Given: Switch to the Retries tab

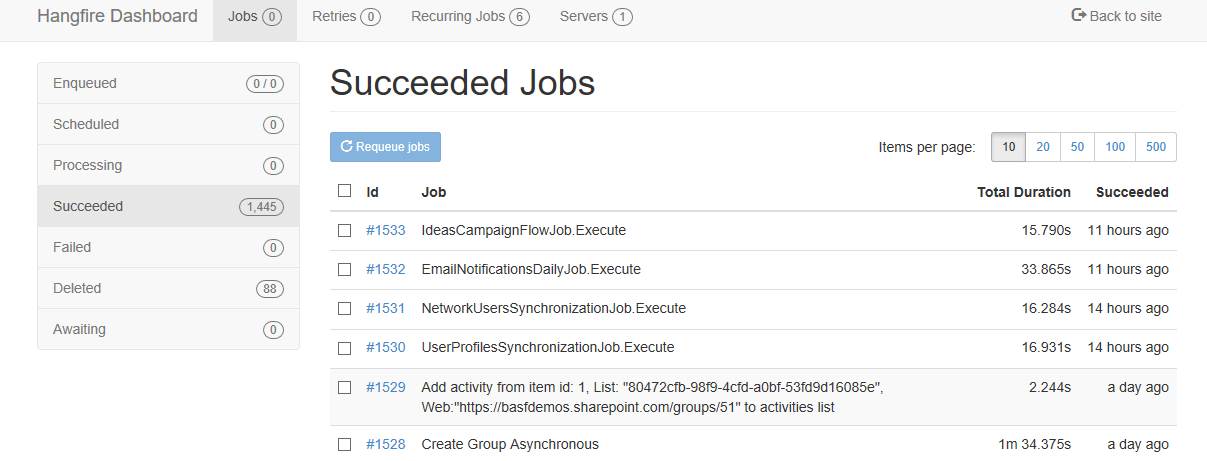Looking at the screenshot, I should coord(346,17).
